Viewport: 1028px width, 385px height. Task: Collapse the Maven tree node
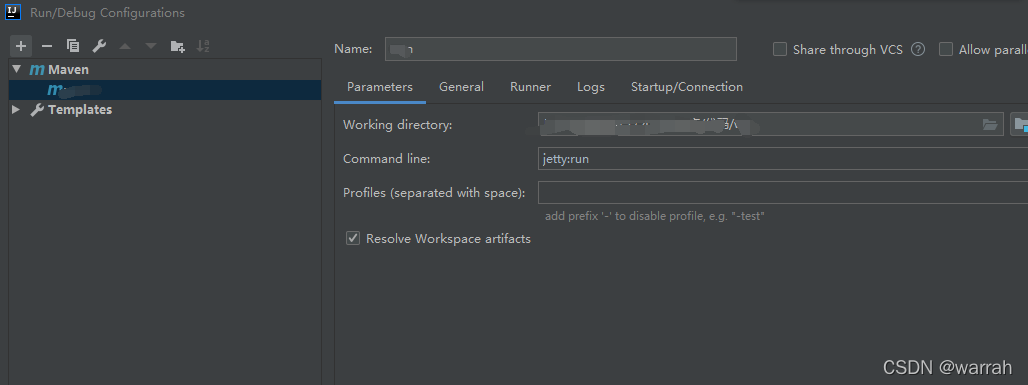tap(16, 69)
